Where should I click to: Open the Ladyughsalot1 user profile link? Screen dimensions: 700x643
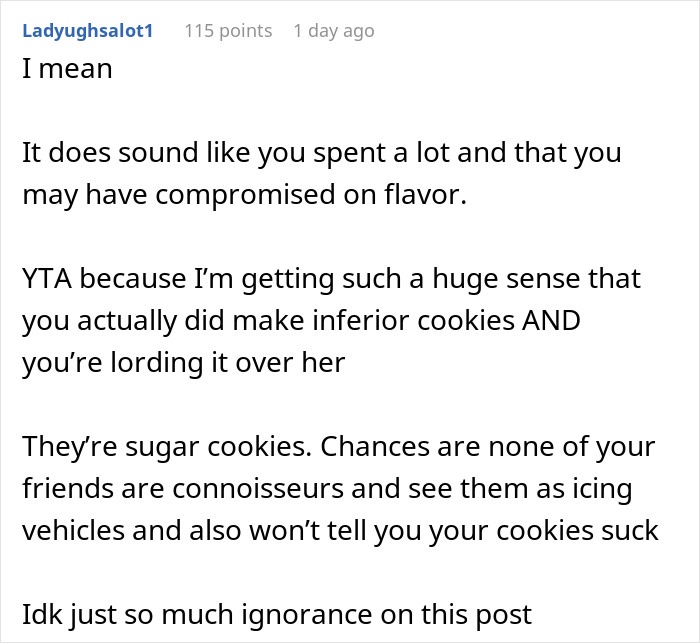click(88, 31)
